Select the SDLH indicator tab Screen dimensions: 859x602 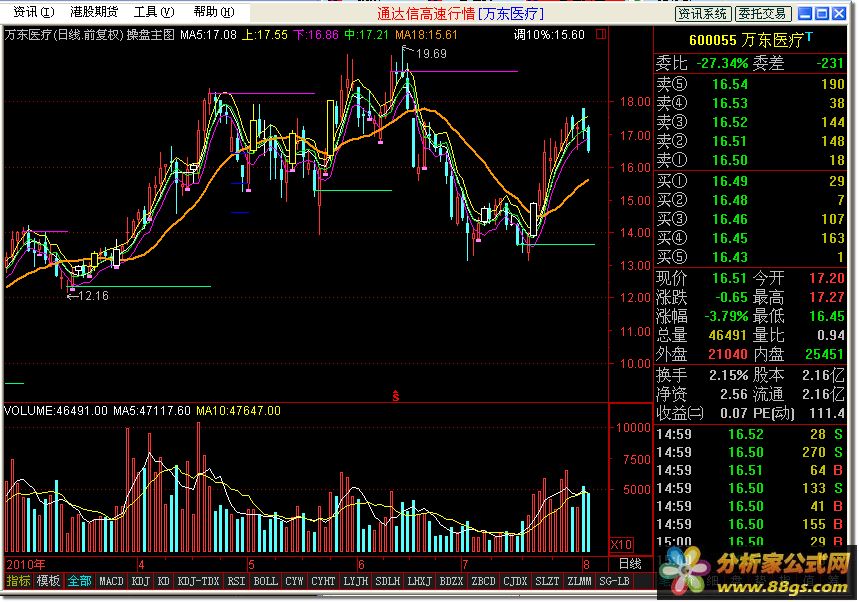tap(388, 581)
